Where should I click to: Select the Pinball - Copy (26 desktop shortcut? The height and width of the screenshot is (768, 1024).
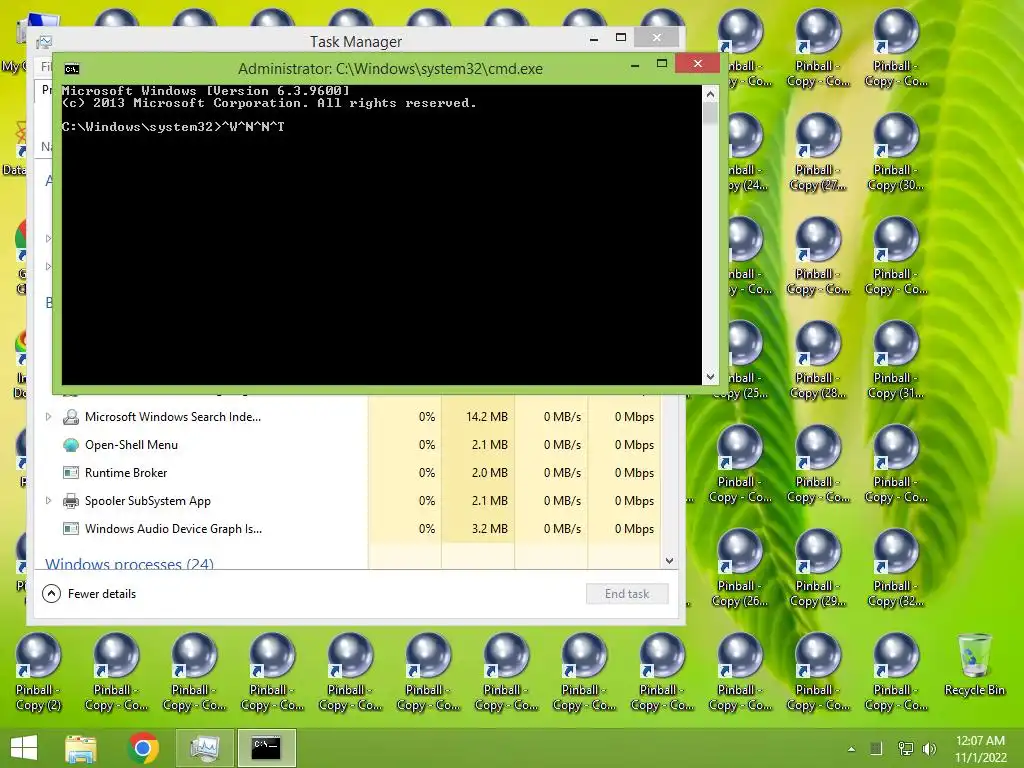click(x=740, y=569)
